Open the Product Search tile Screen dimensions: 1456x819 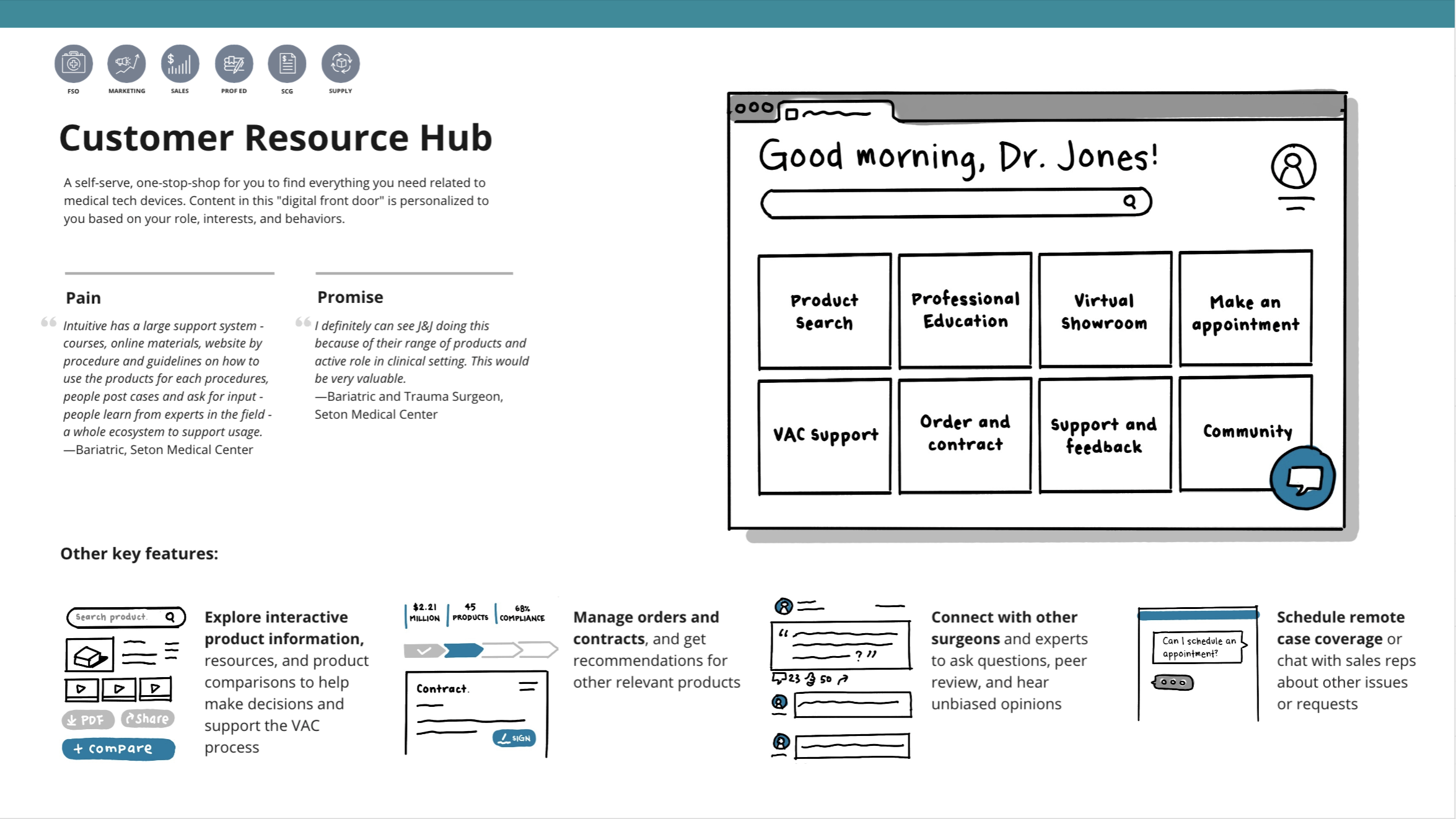click(824, 312)
